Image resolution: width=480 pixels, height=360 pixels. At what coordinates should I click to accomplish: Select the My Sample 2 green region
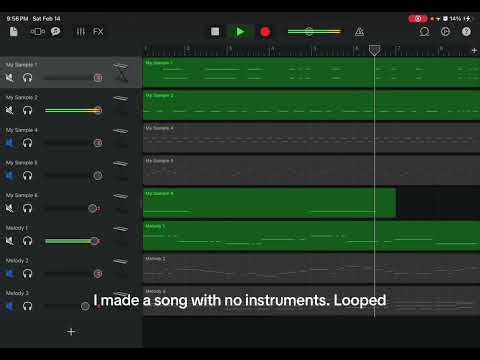311,105
